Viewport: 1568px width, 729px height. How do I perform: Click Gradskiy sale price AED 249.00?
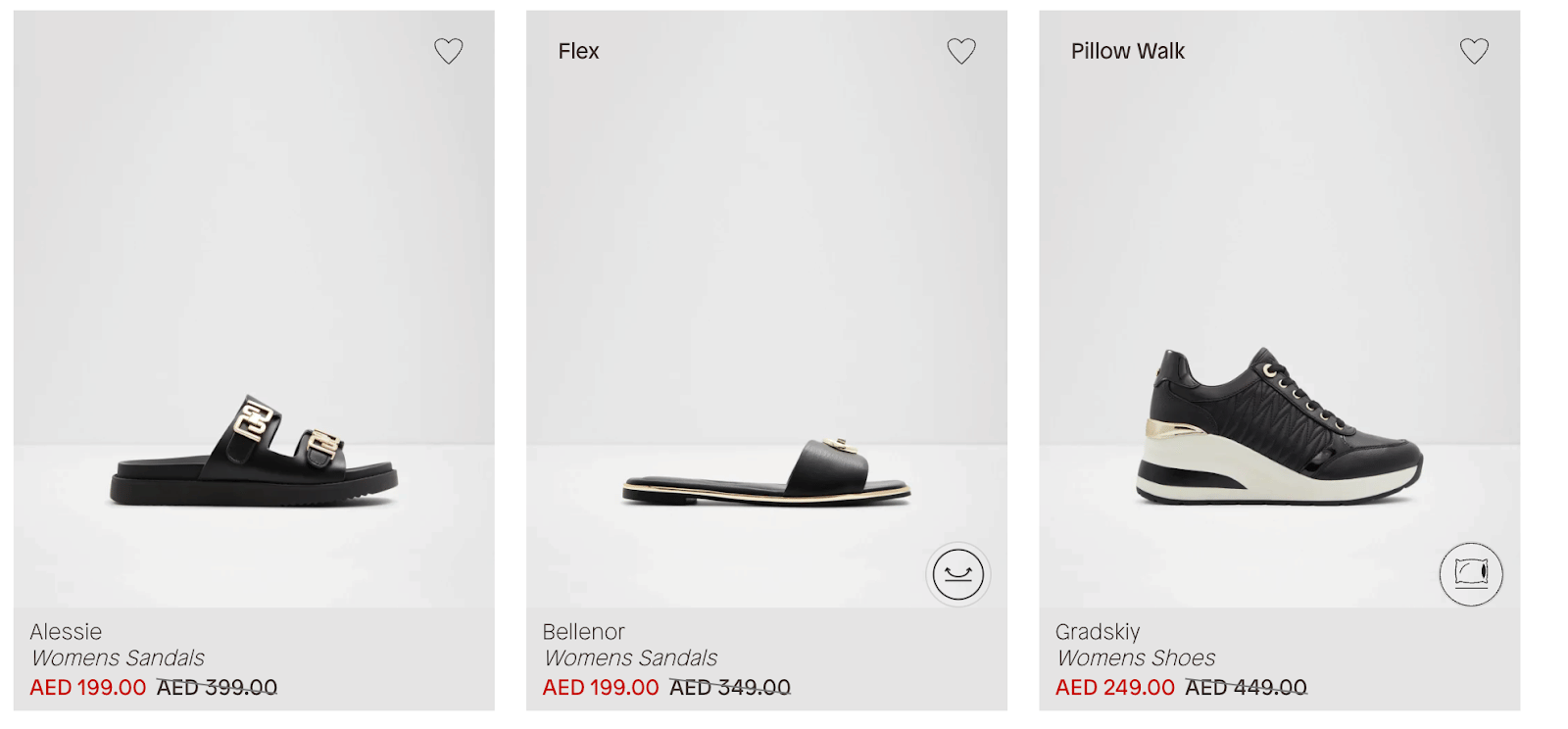click(1114, 688)
